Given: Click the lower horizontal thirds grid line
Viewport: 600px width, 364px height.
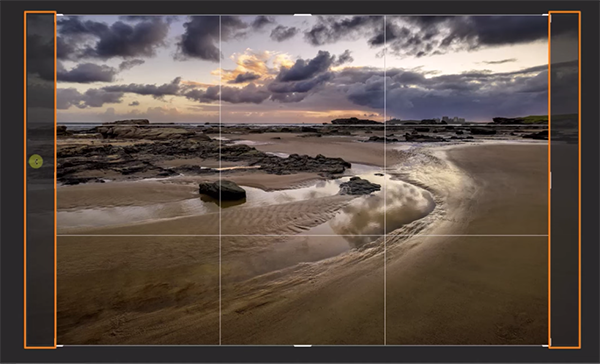Looking at the screenshot, I should [302, 235].
